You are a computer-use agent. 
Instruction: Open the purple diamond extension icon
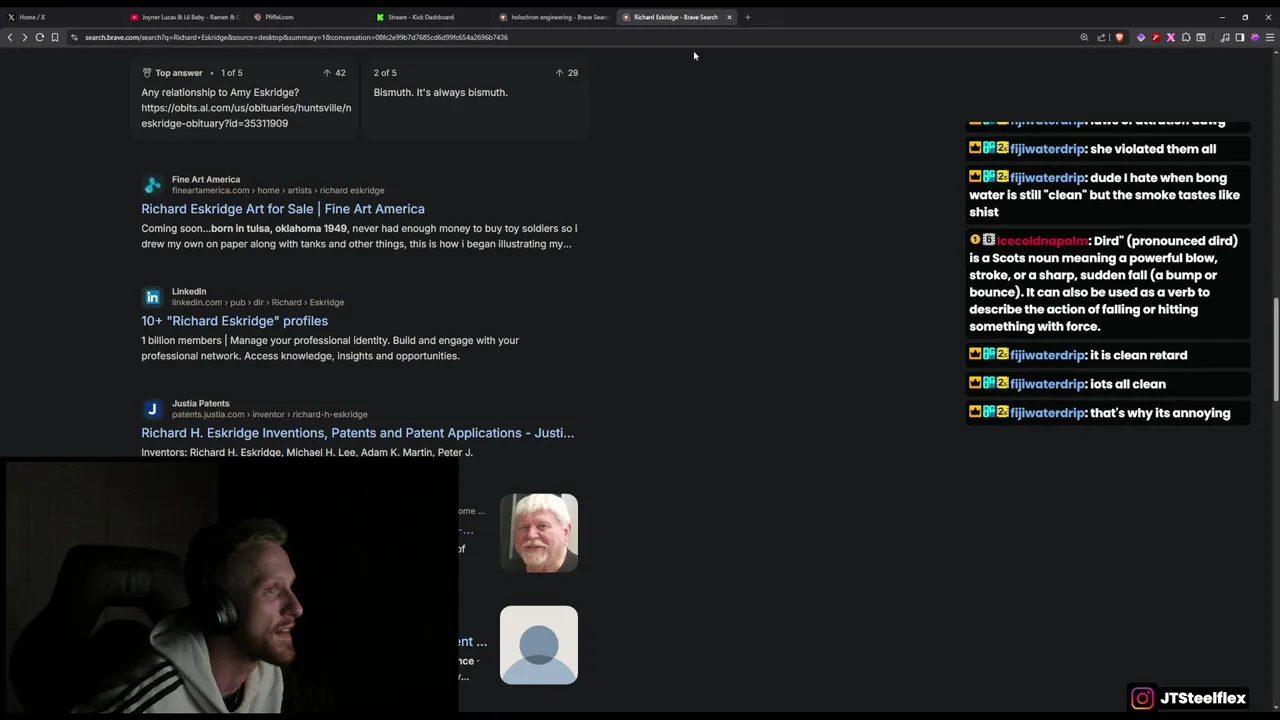coord(1141,37)
